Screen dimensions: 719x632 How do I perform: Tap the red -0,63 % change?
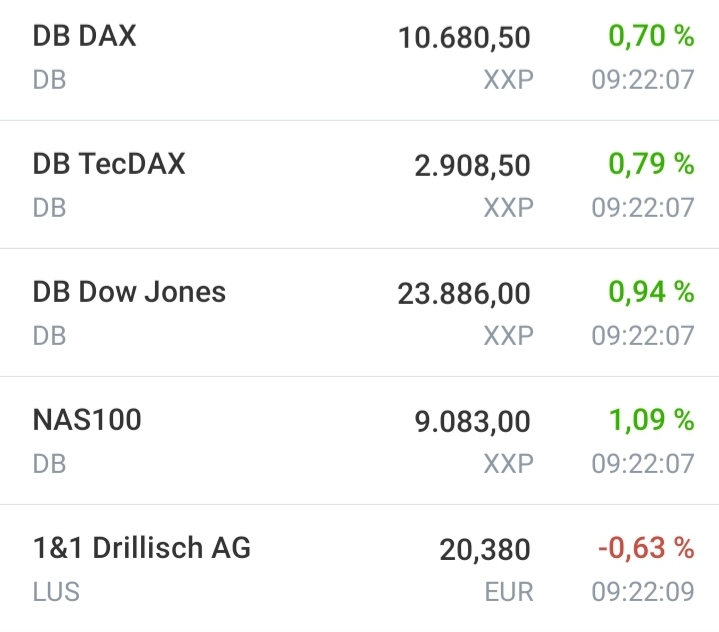[646, 548]
